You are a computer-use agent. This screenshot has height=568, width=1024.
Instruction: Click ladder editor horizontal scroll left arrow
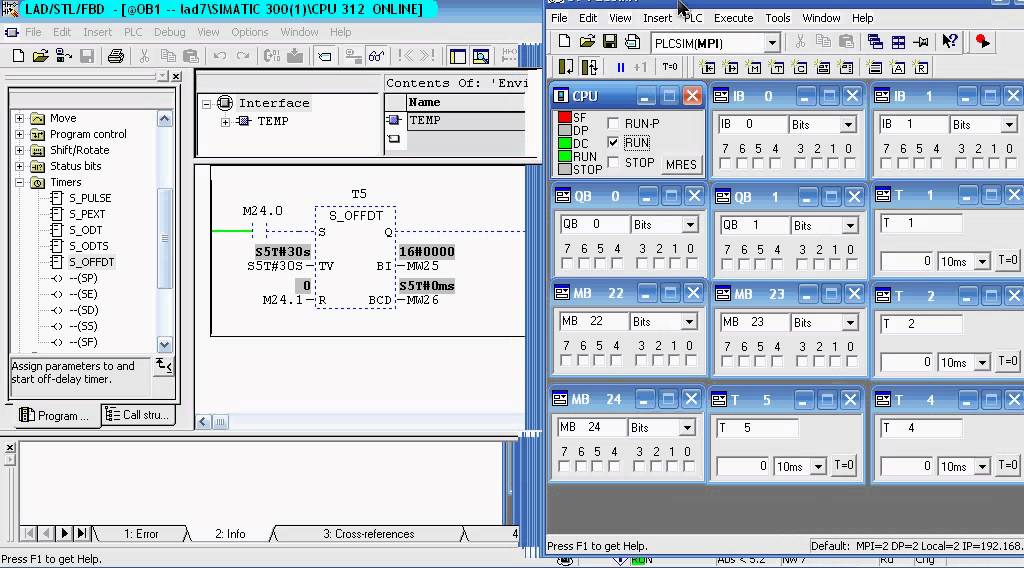point(203,422)
